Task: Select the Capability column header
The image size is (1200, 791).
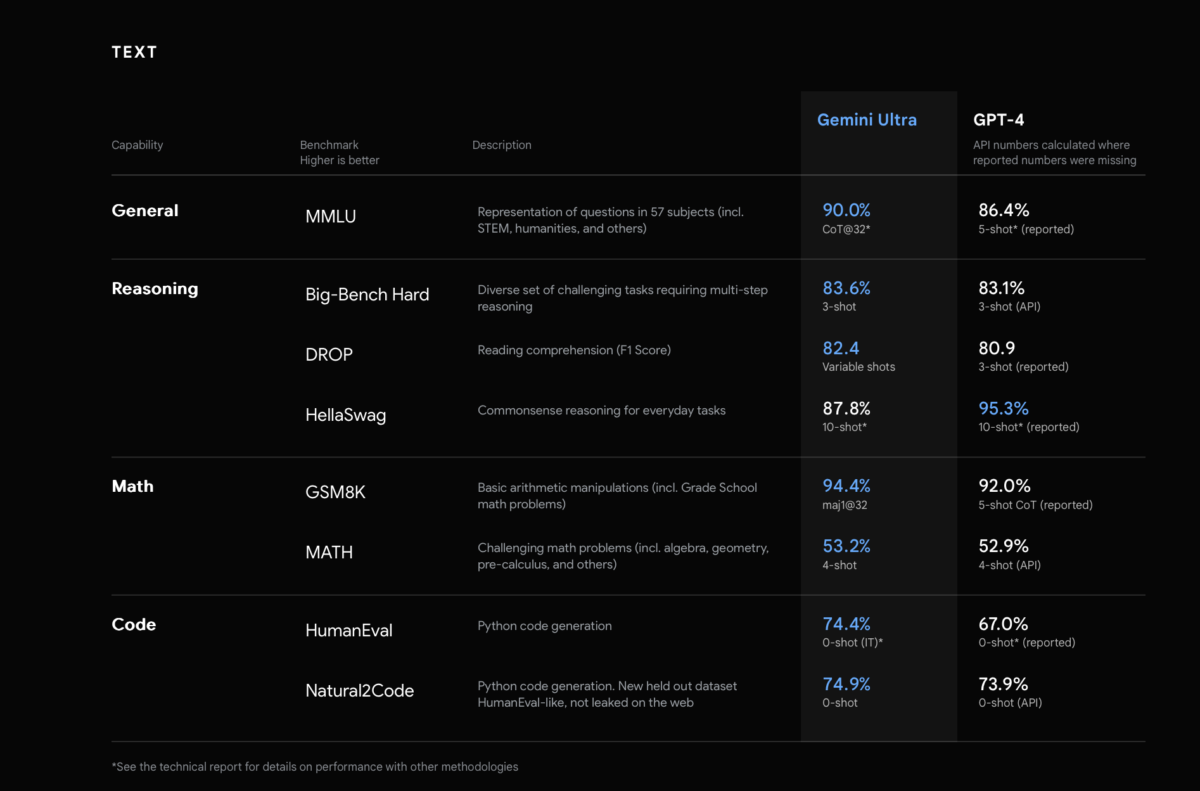Action: pyautogui.click(x=137, y=145)
